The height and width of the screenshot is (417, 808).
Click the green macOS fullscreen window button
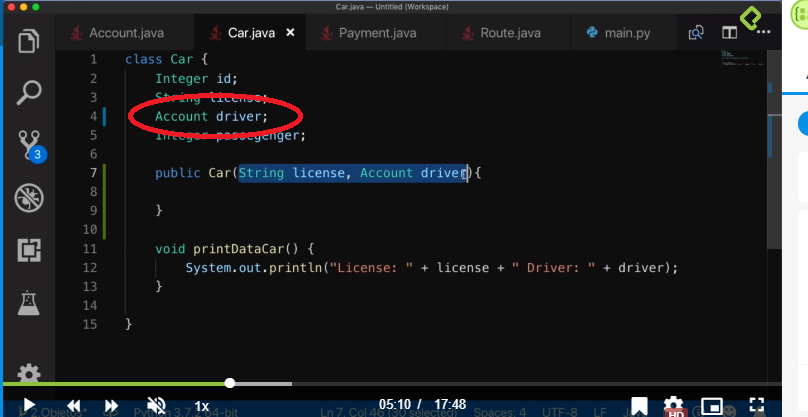[x=36, y=7]
